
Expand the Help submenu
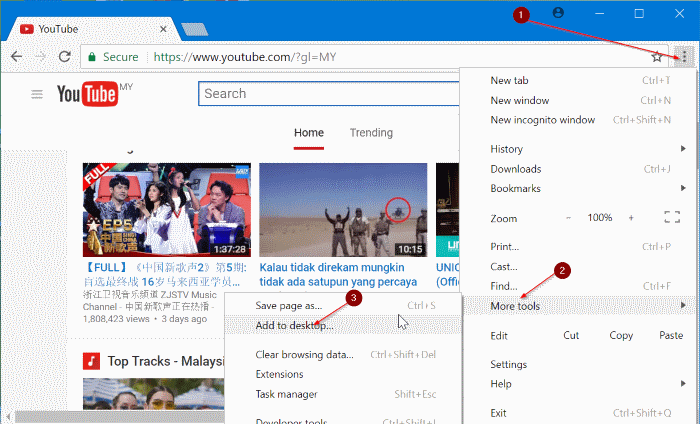pyautogui.click(x=579, y=384)
